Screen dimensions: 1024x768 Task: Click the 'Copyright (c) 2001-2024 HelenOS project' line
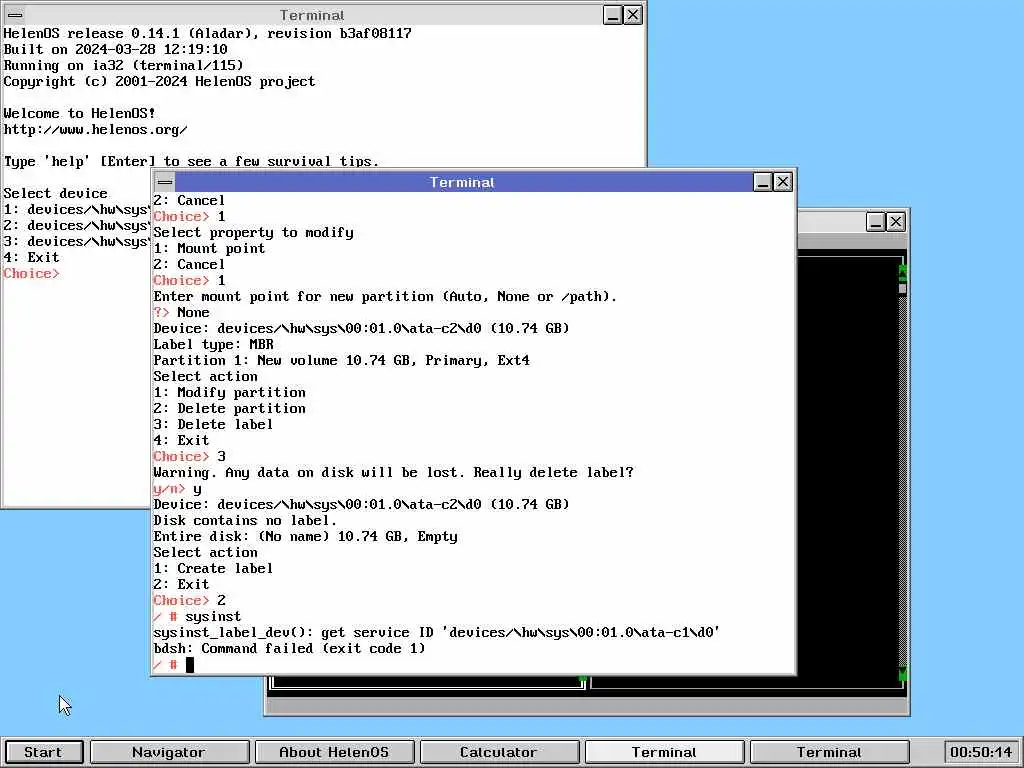(159, 82)
